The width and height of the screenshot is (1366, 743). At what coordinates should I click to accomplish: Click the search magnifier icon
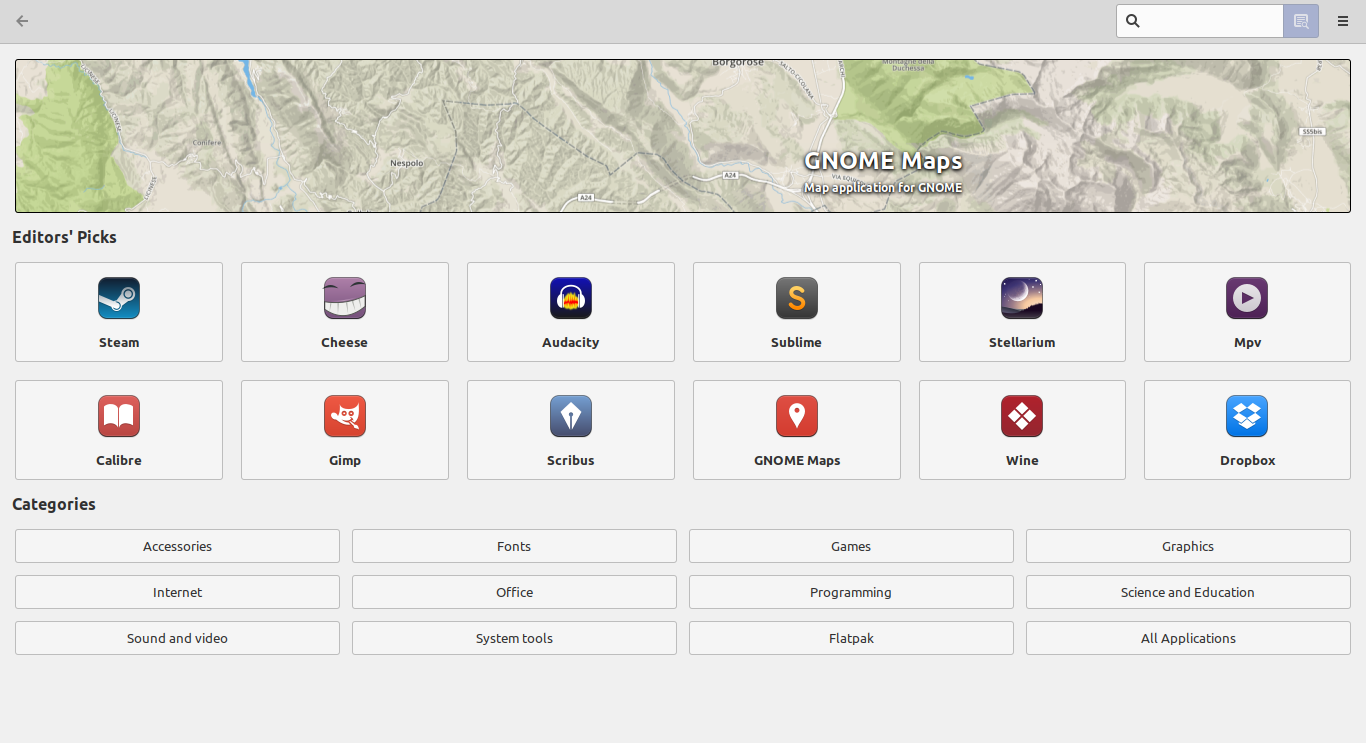[1132, 21]
